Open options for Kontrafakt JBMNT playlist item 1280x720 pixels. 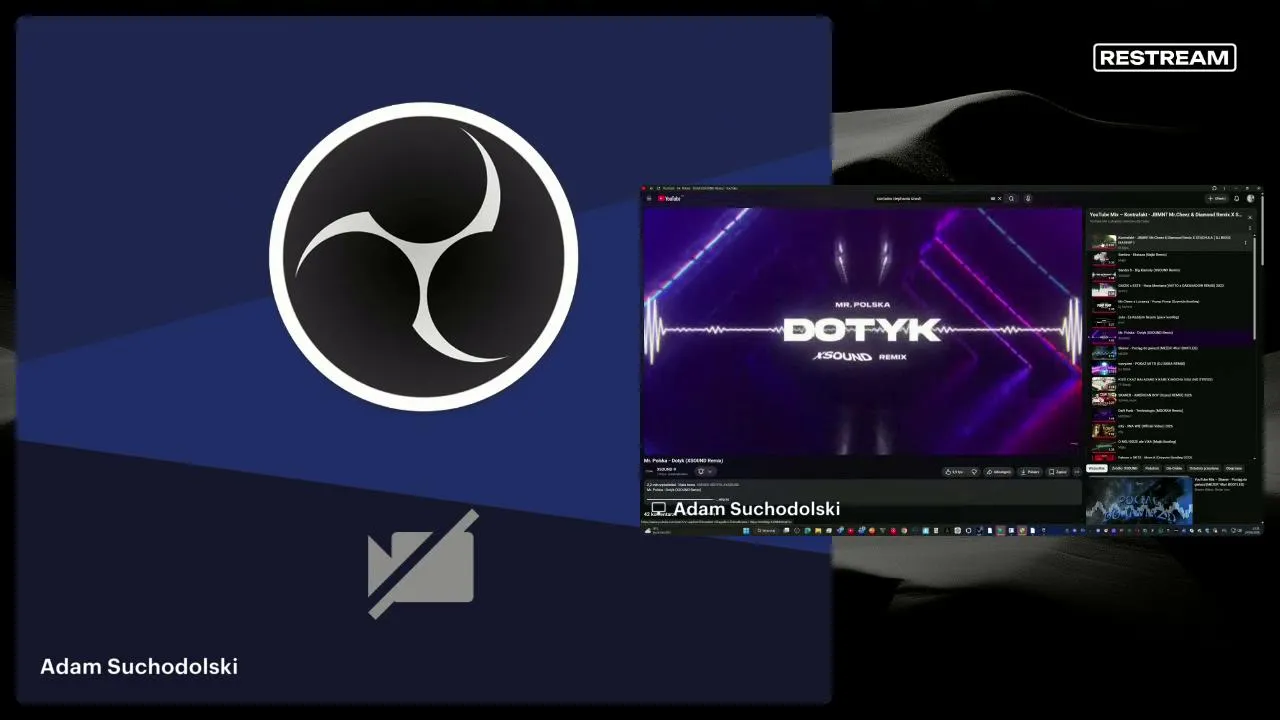pyautogui.click(x=1245, y=242)
